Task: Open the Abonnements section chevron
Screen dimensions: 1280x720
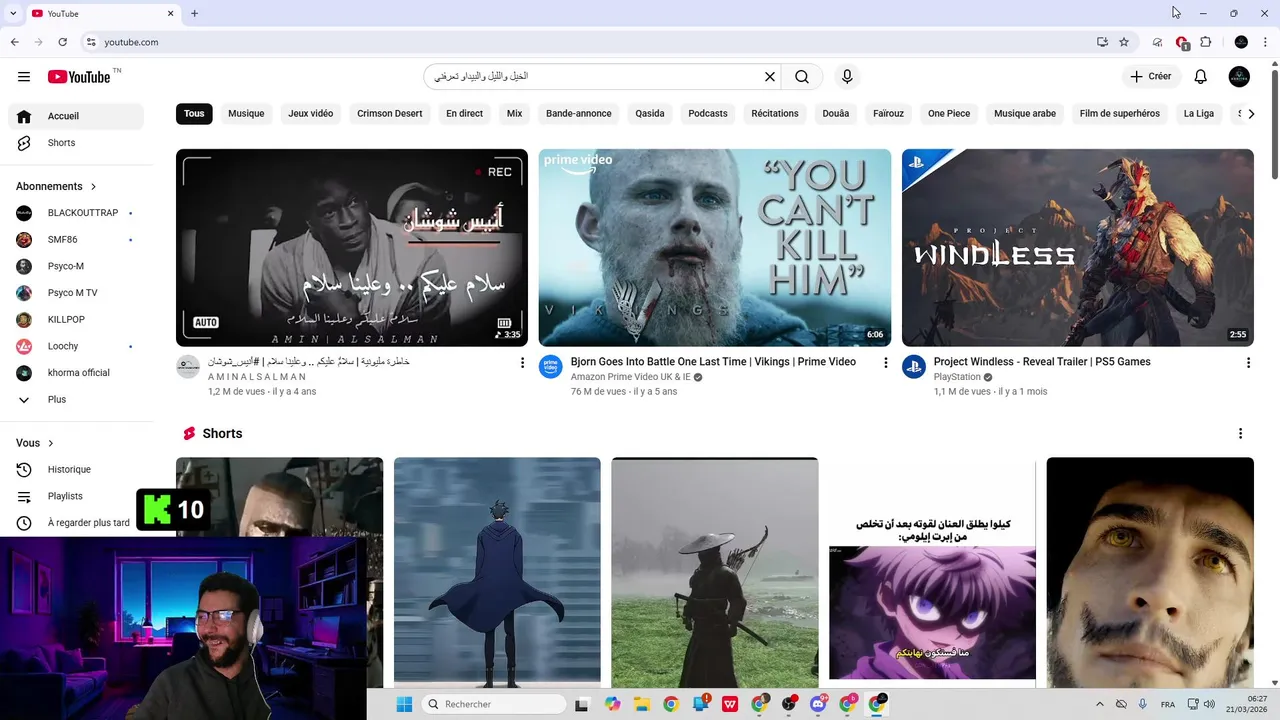Action: click(x=94, y=187)
